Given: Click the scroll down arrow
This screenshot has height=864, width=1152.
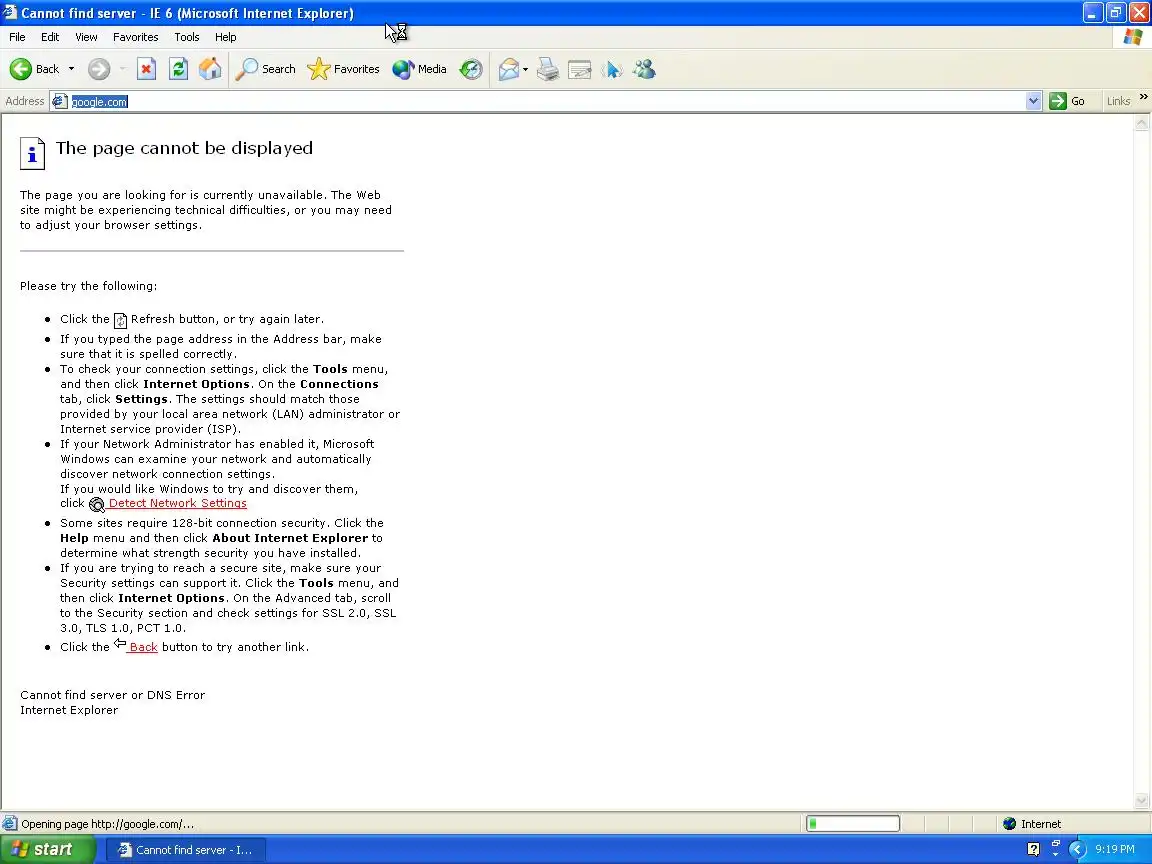Looking at the screenshot, I should [1142, 801].
